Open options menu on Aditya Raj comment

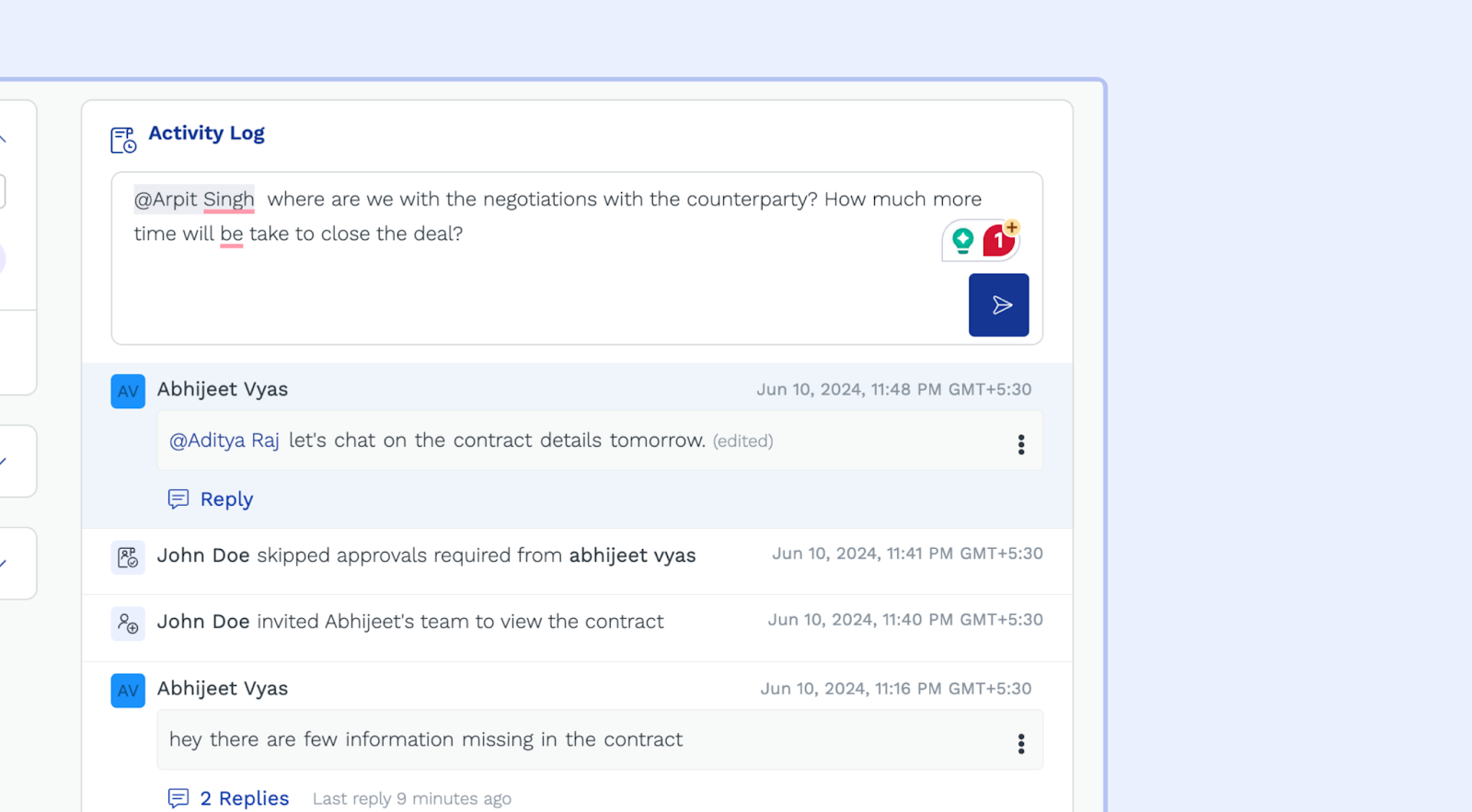coord(1020,445)
